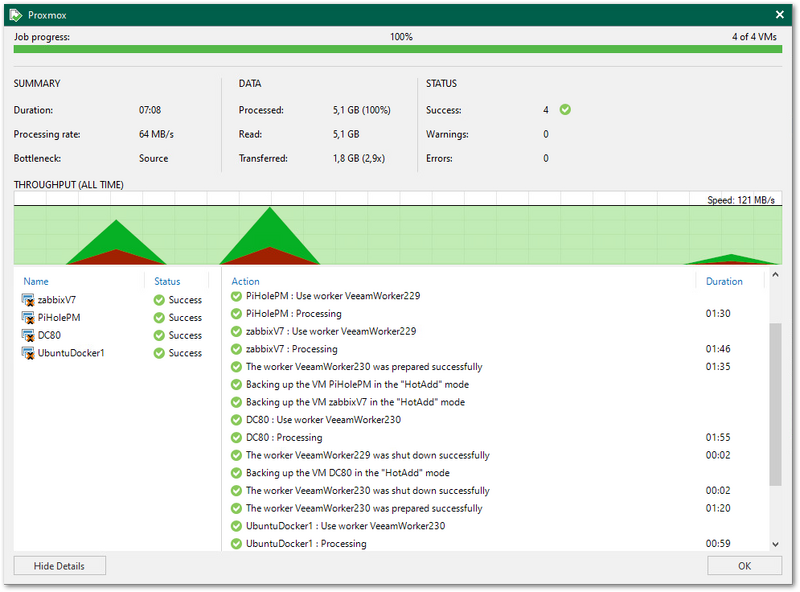Select the PiHolePM : Processing log entry

pos(293,314)
